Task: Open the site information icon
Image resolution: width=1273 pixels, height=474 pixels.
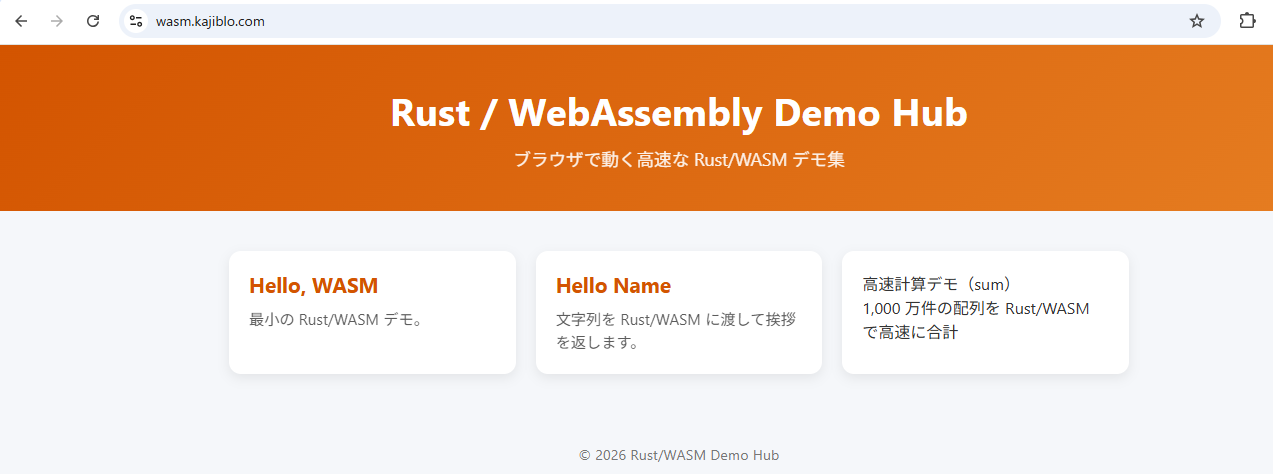Action: (136, 21)
